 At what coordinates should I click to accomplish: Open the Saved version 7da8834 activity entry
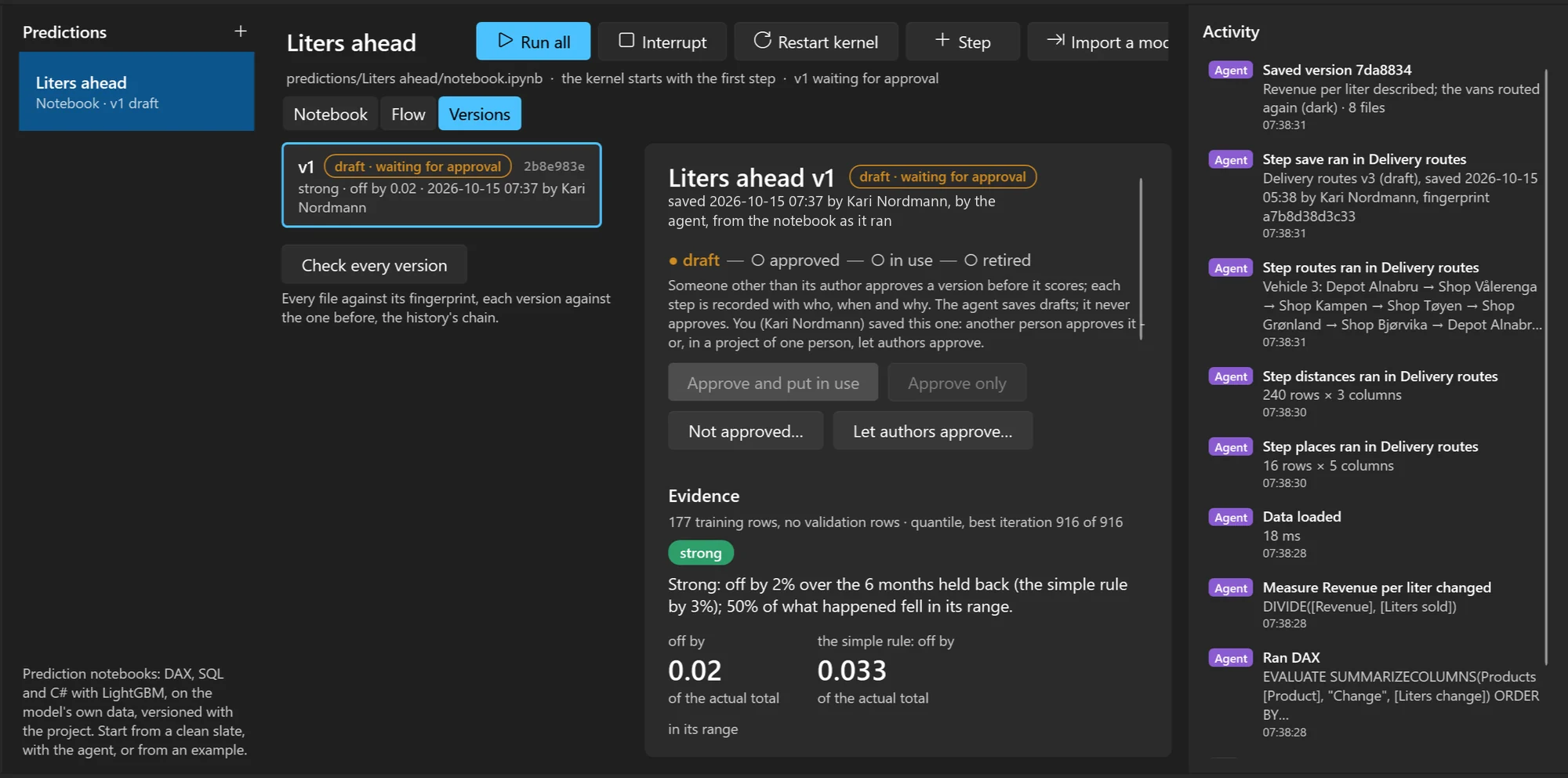(x=1376, y=96)
